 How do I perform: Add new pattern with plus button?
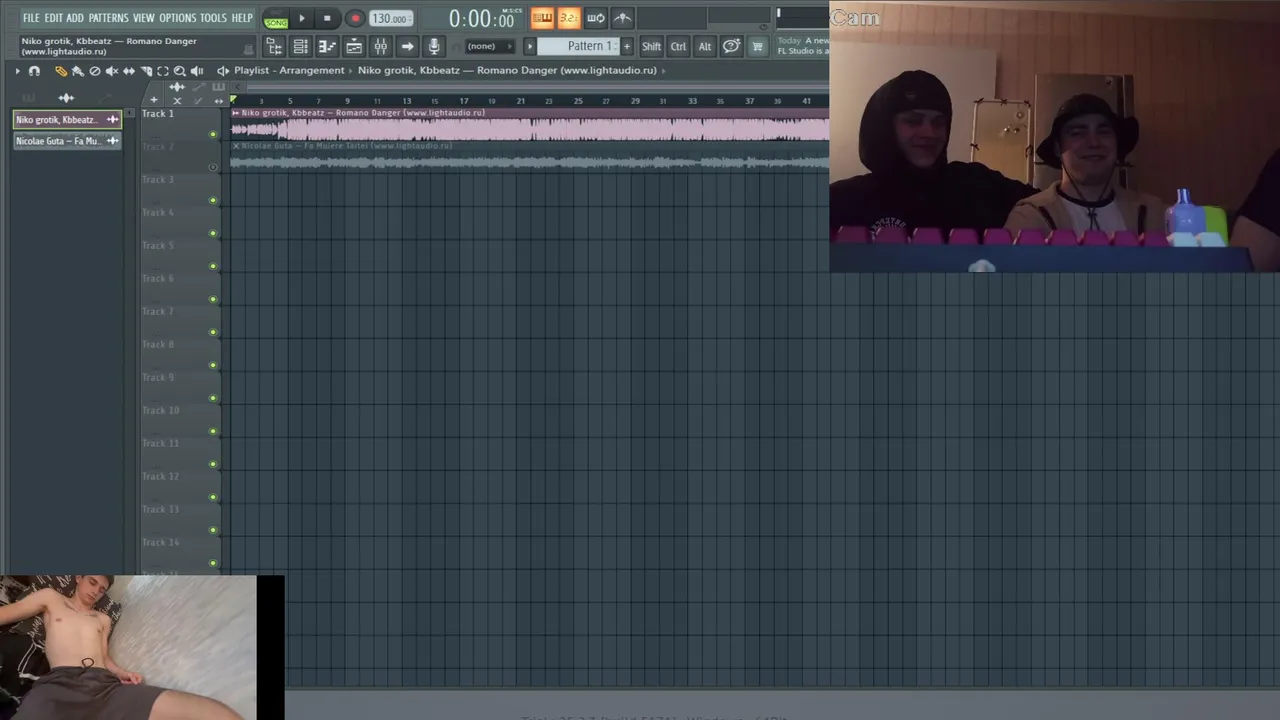click(627, 46)
